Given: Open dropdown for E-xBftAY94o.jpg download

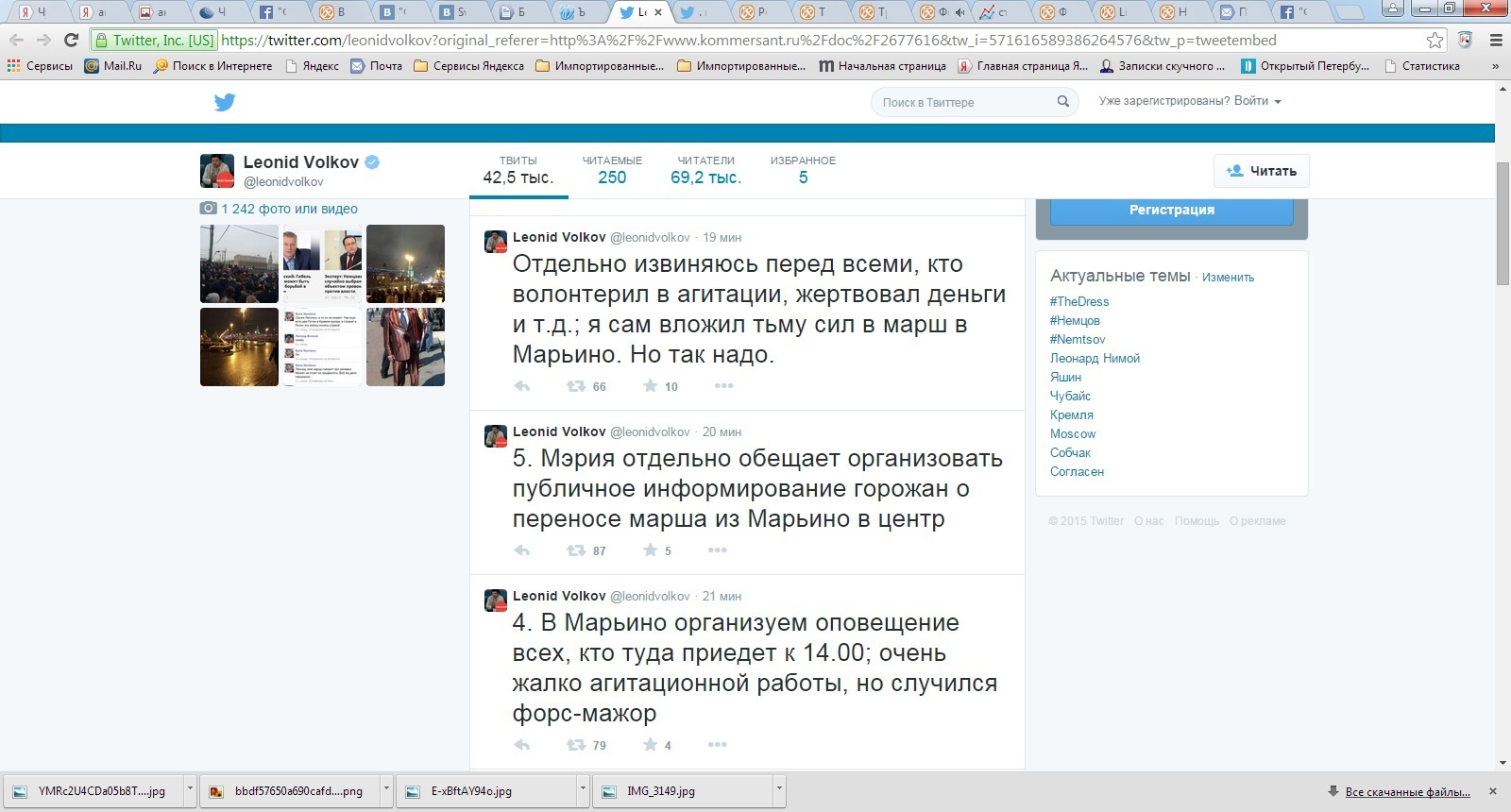Looking at the screenshot, I should pos(583,790).
